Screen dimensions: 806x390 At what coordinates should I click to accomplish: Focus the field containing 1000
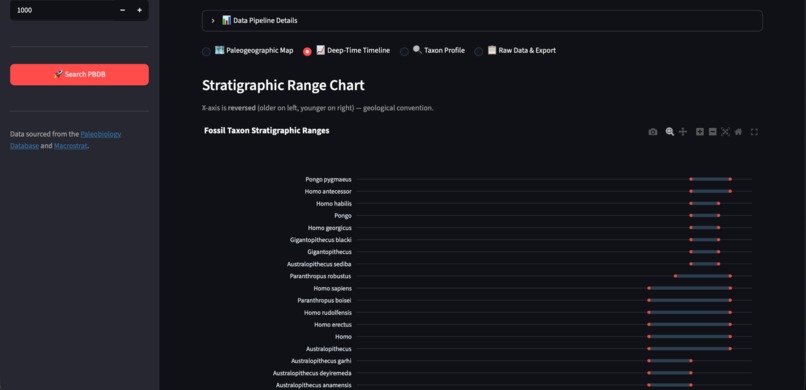62,10
